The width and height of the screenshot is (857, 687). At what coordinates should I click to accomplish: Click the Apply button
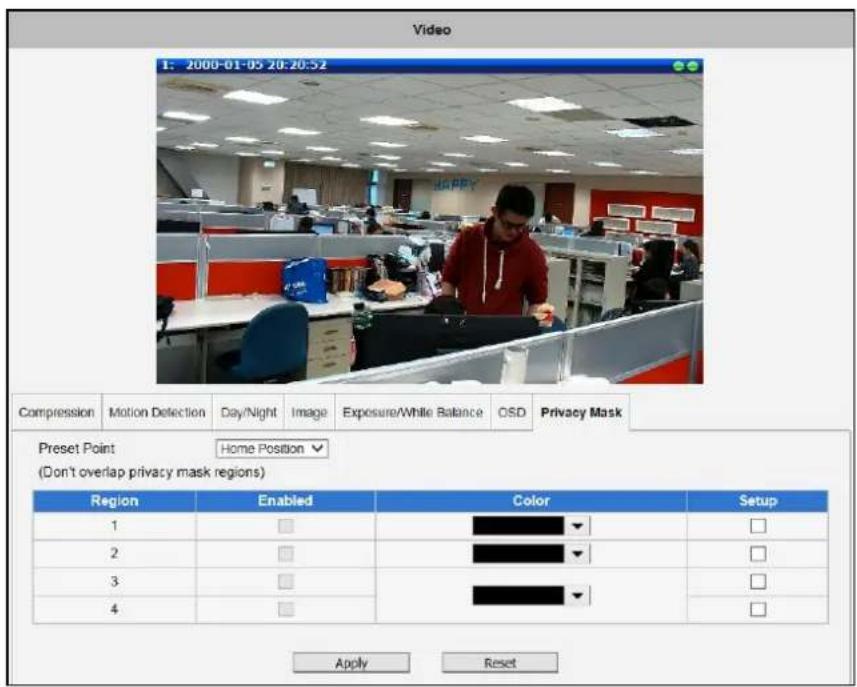point(351,663)
